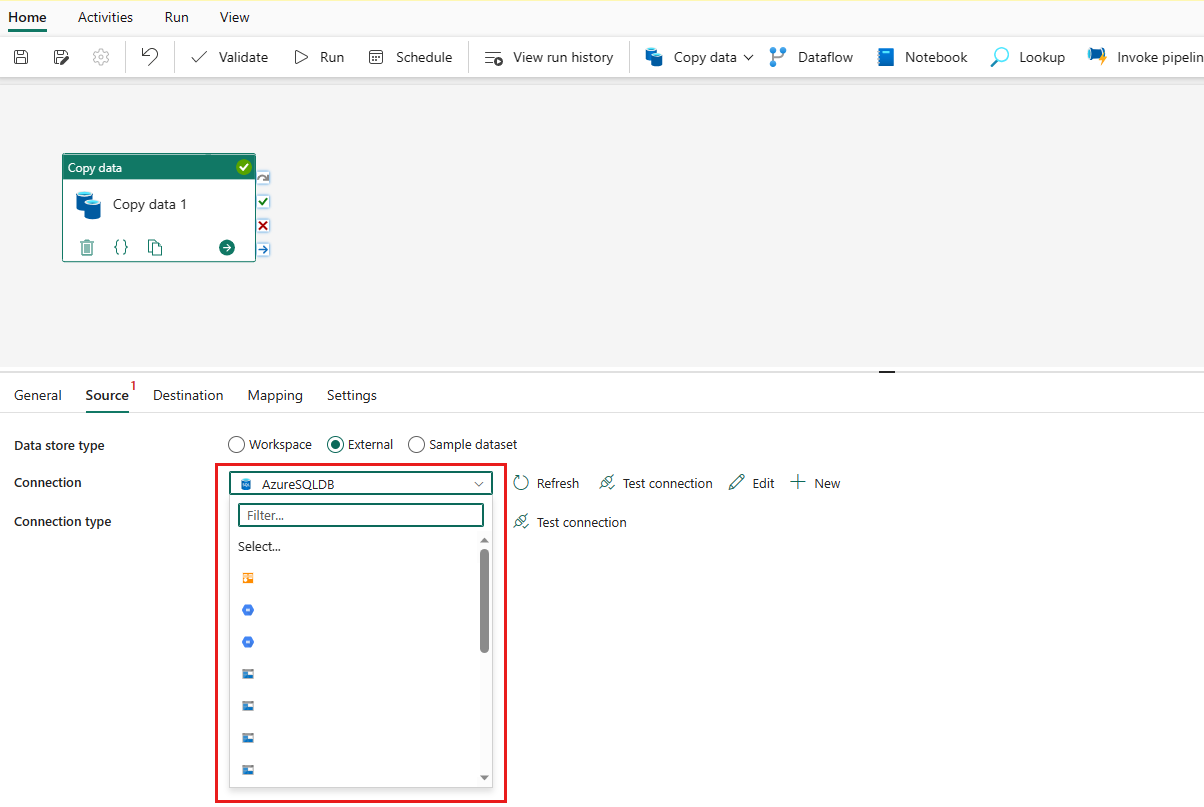The width and height of the screenshot is (1204, 807).
Task: Delete the Copy data 1 activity
Action: tap(87, 247)
